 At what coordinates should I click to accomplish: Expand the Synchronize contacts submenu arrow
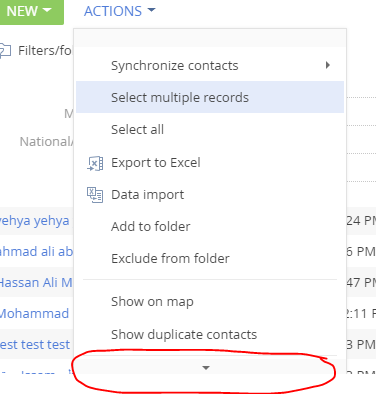(328, 65)
